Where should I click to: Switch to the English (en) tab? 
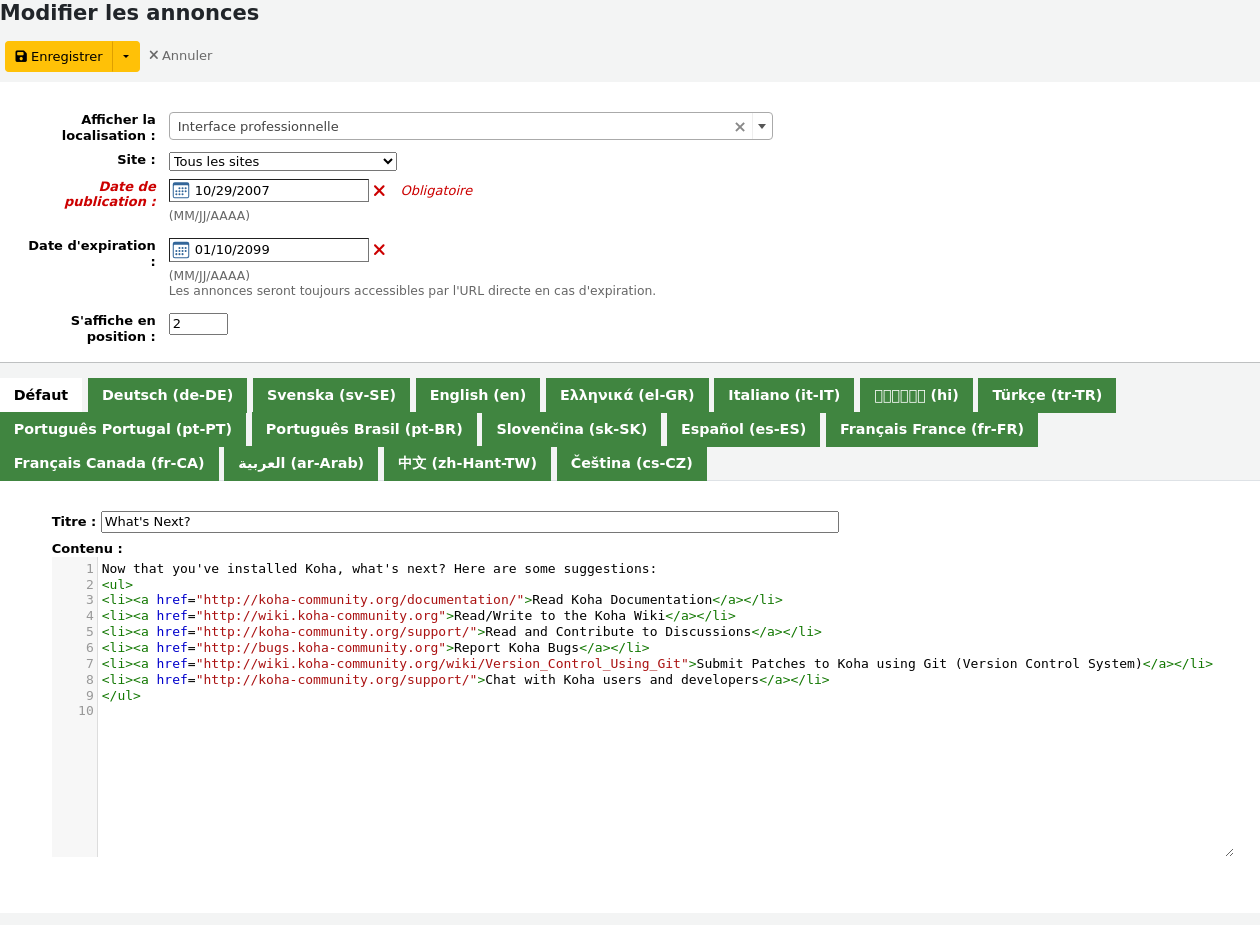[x=477, y=395]
